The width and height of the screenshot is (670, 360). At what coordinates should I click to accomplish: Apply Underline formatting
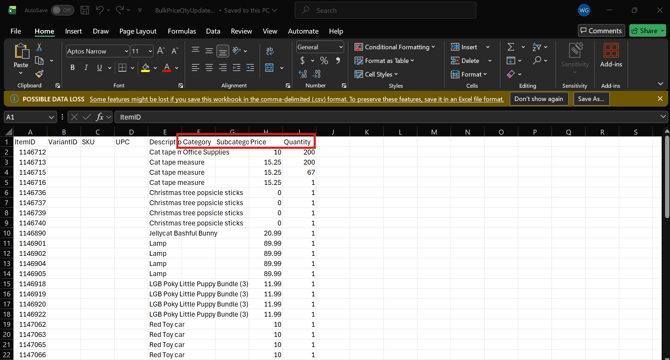(x=100, y=67)
